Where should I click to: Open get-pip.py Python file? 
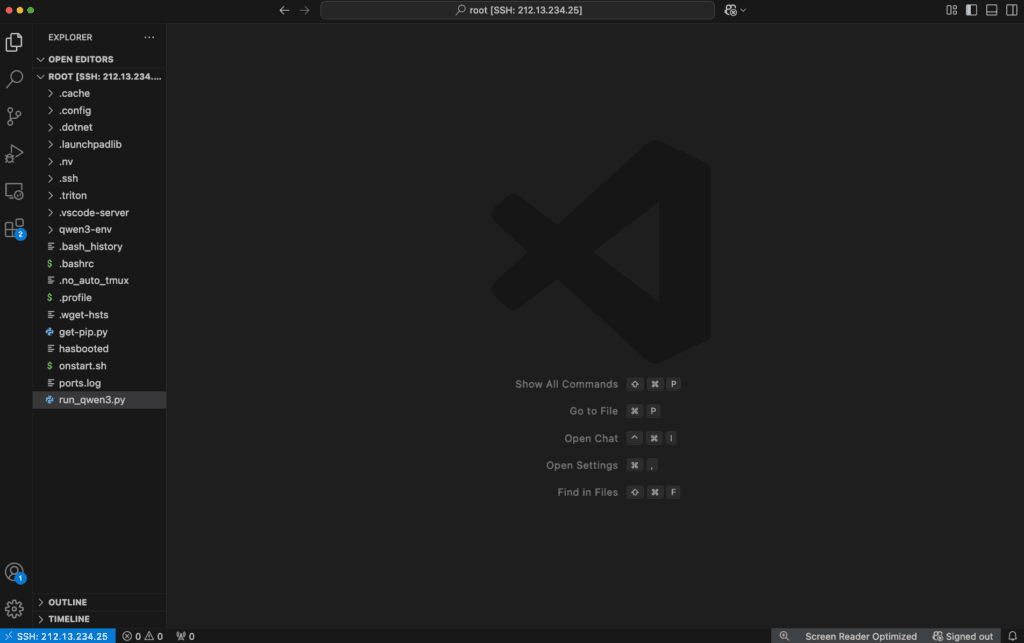(x=99, y=332)
